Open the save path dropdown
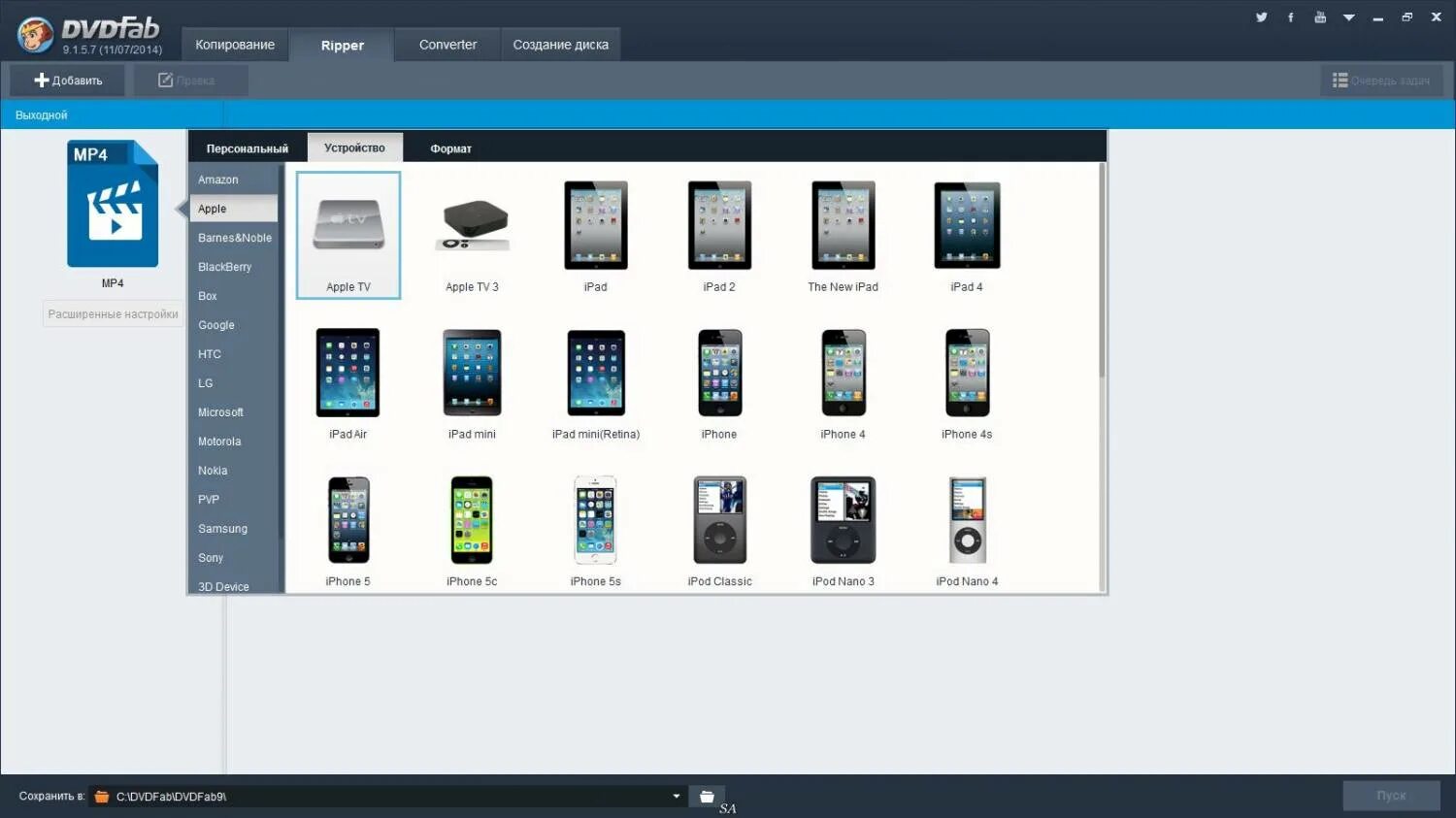 (676, 796)
